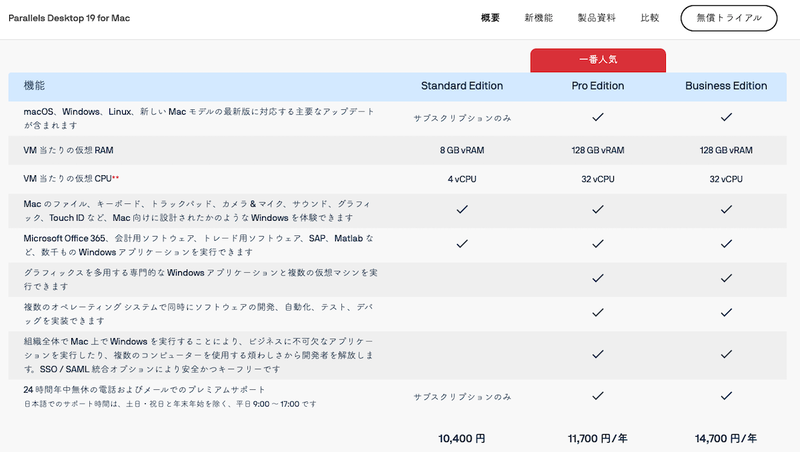Click Standard Edition checkmark in Microsoft Office 365 row
This screenshot has width=800, height=452.
click(x=462, y=243)
